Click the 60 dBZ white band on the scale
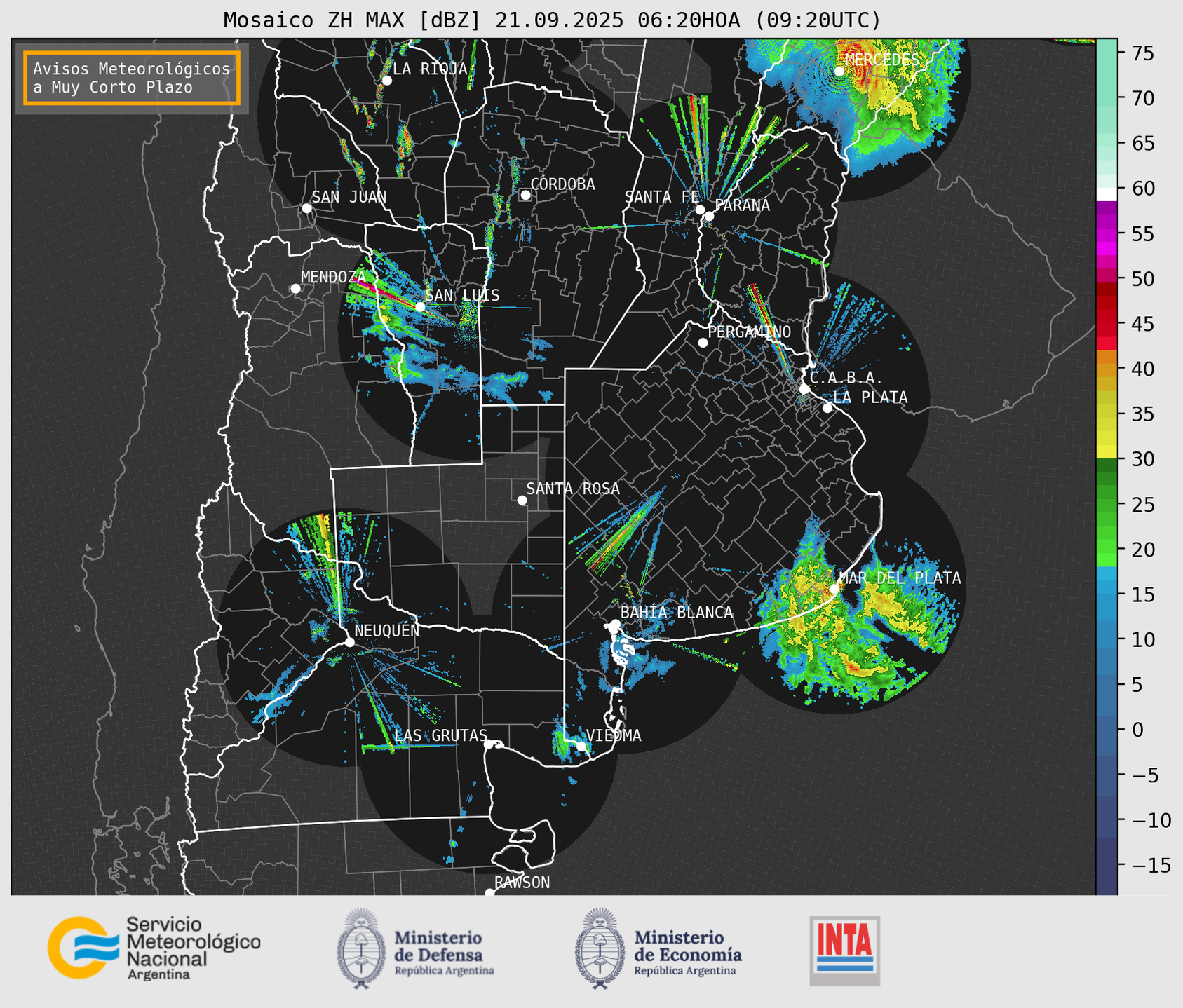Viewport: 1183px width, 1008px height. (1107, 193)
